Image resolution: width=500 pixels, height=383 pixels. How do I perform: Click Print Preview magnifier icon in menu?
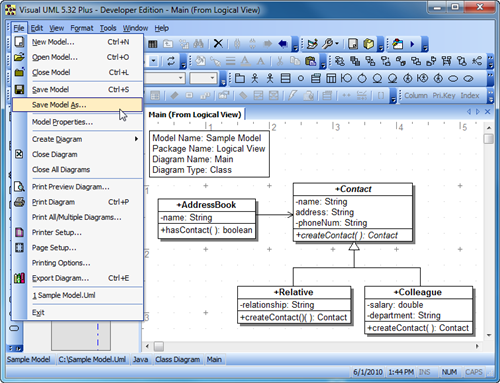coord(19,187)
